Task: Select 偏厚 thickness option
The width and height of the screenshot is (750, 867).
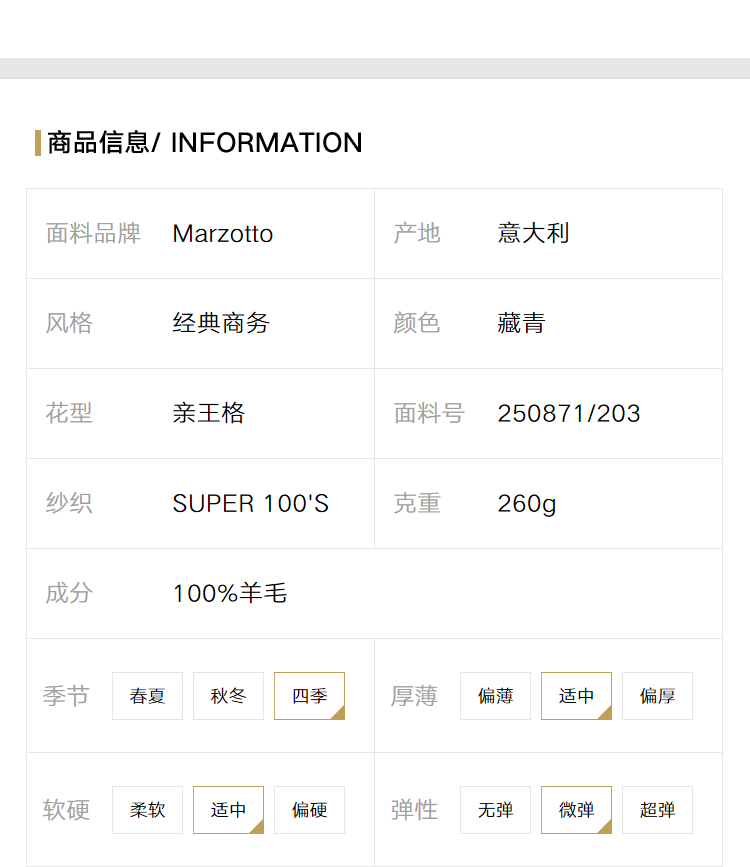Action: (x=658, y=696)
